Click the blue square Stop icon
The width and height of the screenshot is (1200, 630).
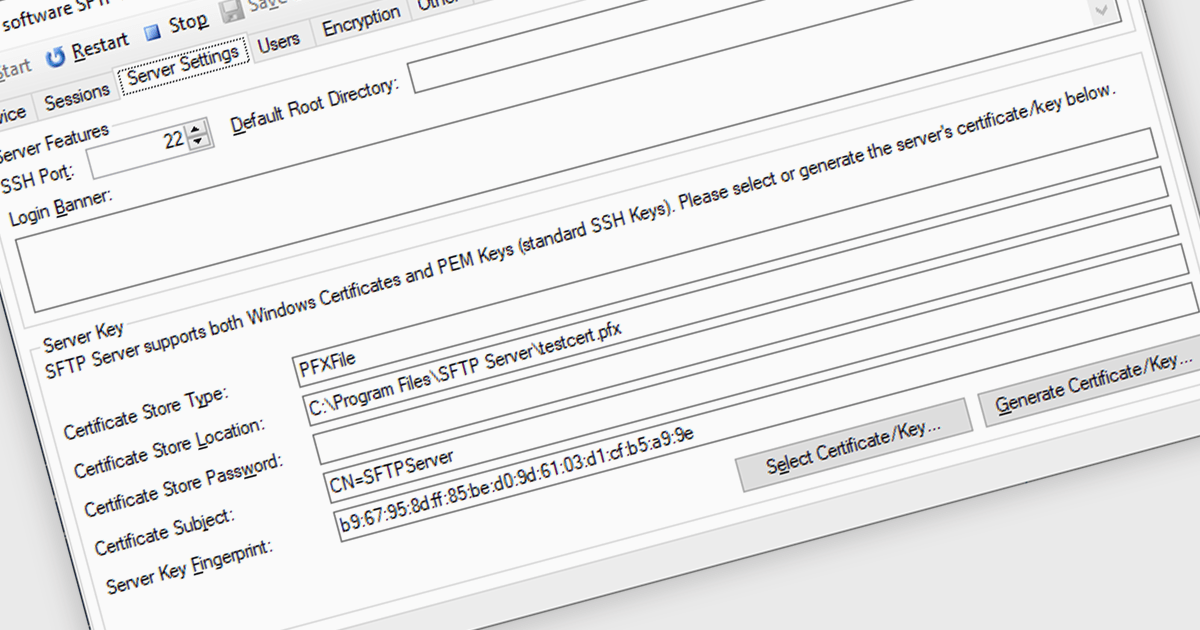point(152,33)
